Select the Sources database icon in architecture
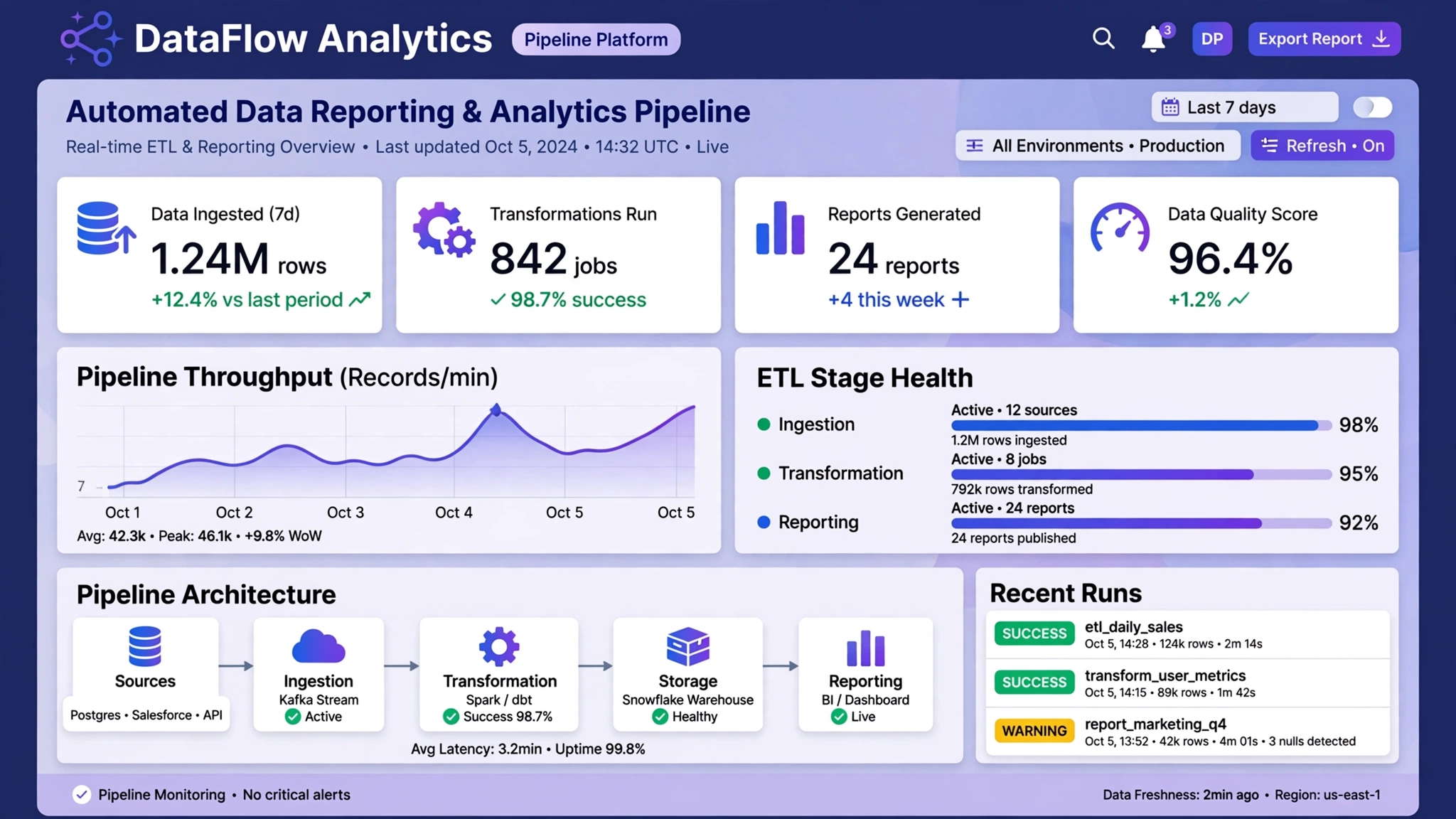 (145, 646)
